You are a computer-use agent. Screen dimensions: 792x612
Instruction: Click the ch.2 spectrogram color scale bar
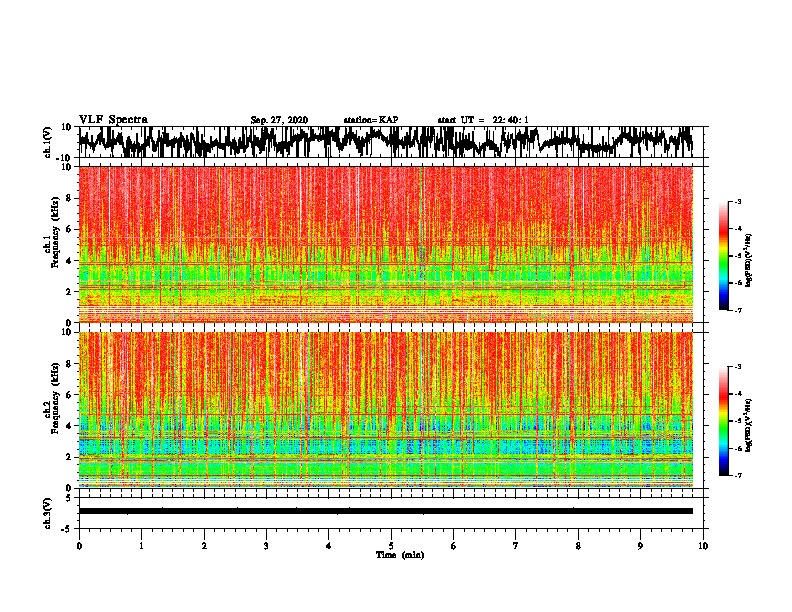point(723,421)
